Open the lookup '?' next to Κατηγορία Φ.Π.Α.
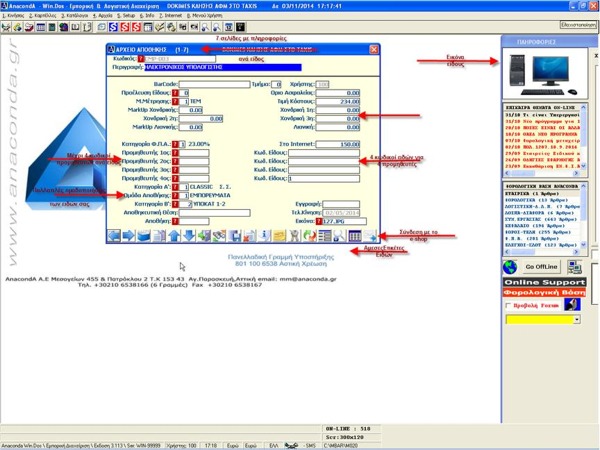Screen dimensions: 600x450 [175, 144]
